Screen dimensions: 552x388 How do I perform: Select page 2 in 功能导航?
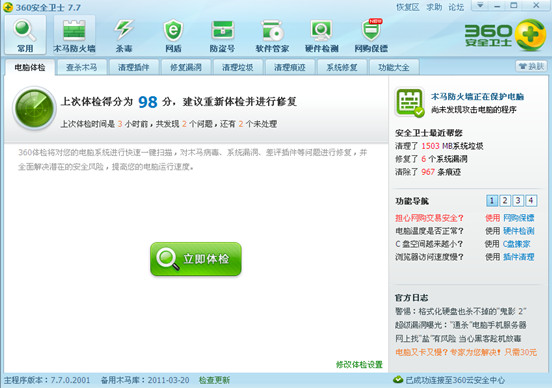pos(505,201)
